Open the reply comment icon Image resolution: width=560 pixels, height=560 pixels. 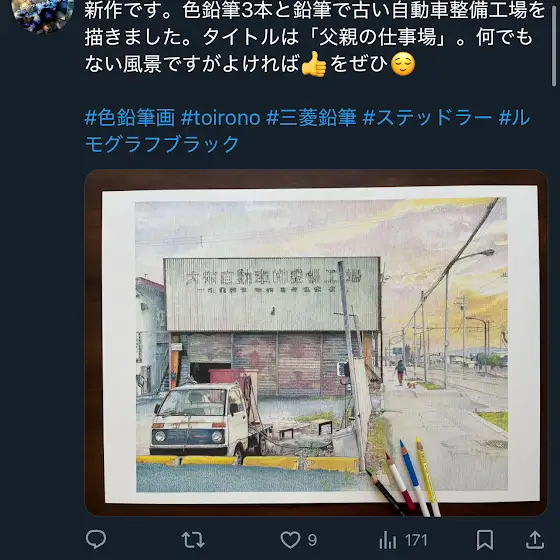(96, 539)
